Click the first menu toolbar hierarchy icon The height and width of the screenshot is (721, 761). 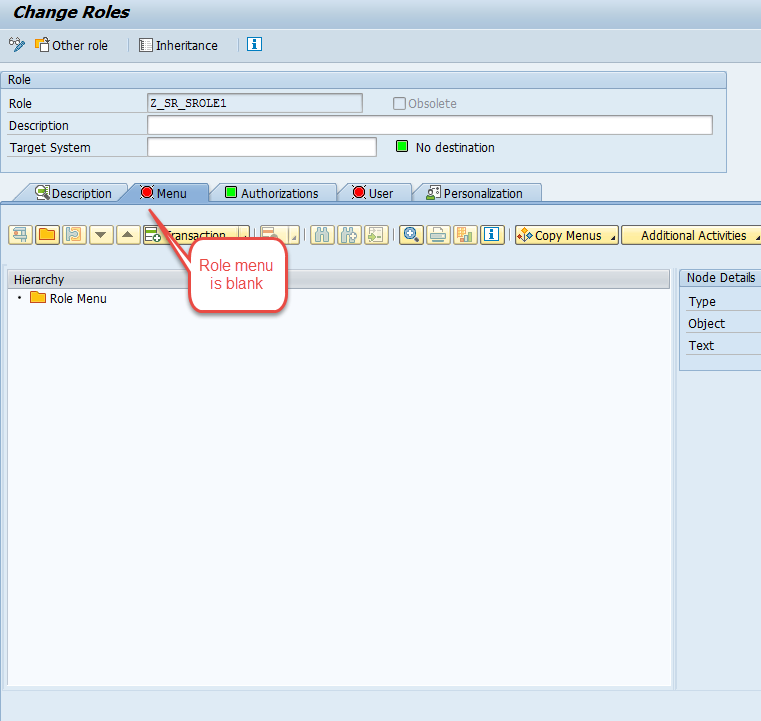coord(20,235)
